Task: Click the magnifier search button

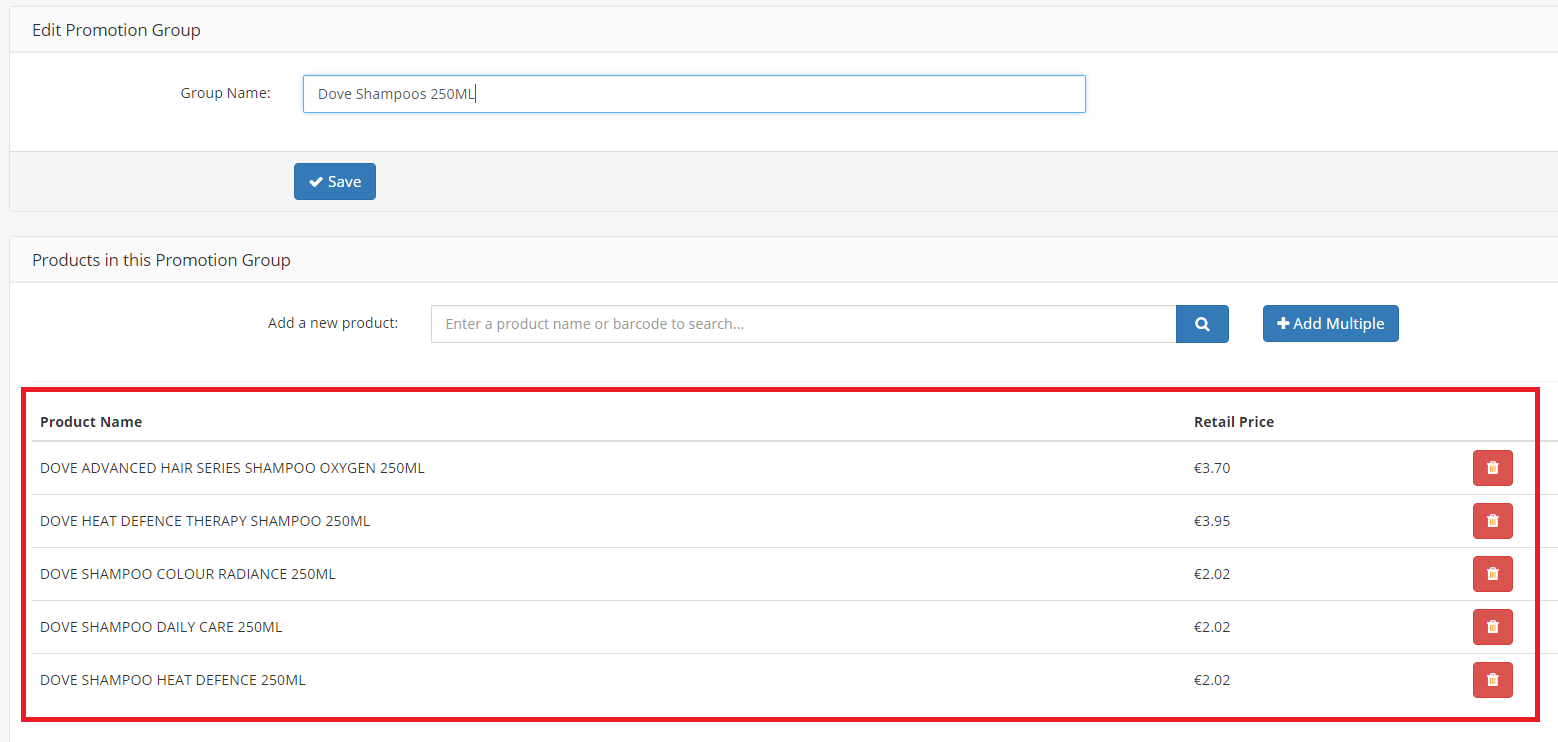Action: click(x=1202, y=324)
